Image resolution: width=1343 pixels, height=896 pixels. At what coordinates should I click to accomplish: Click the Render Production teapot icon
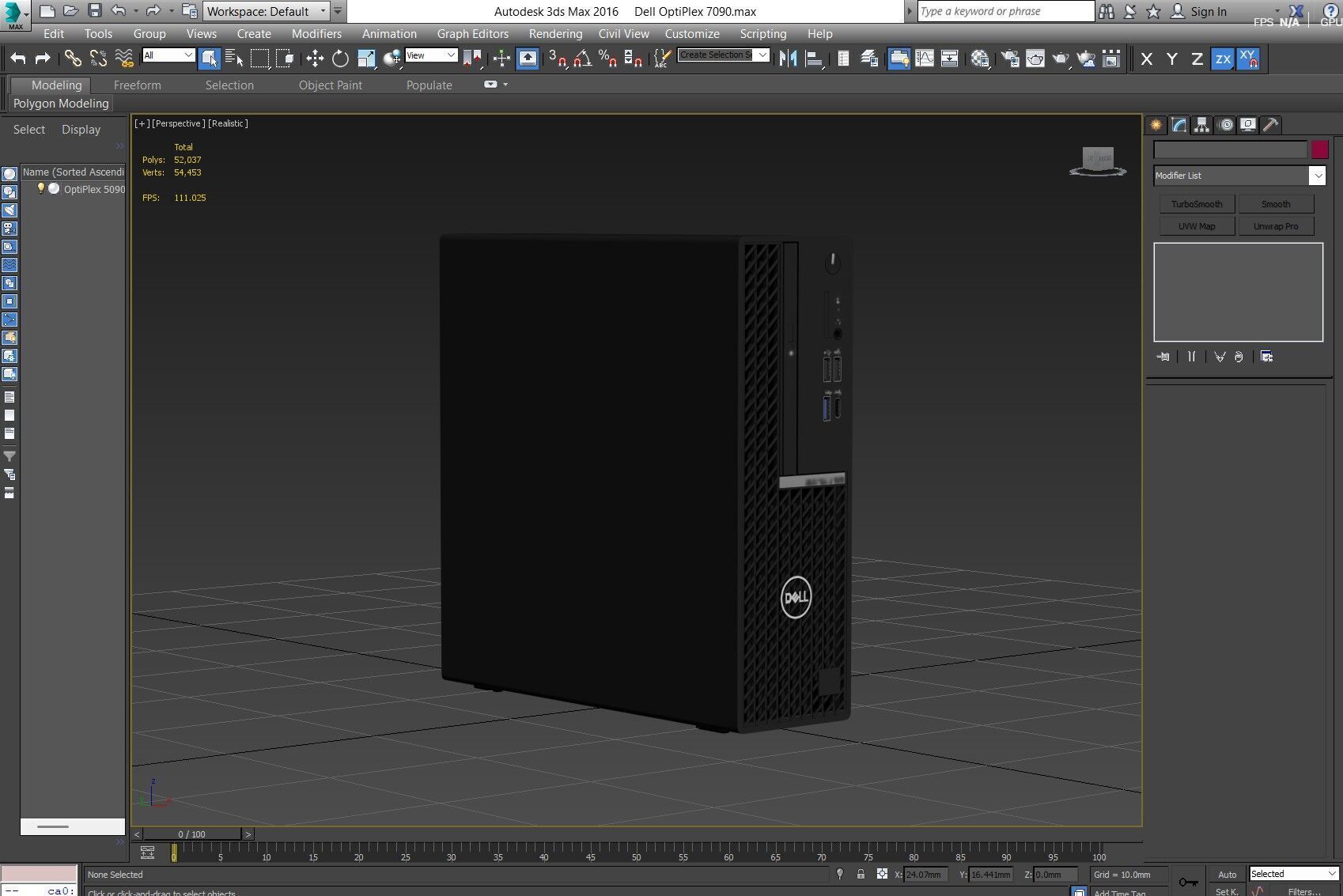point(1061,58)
